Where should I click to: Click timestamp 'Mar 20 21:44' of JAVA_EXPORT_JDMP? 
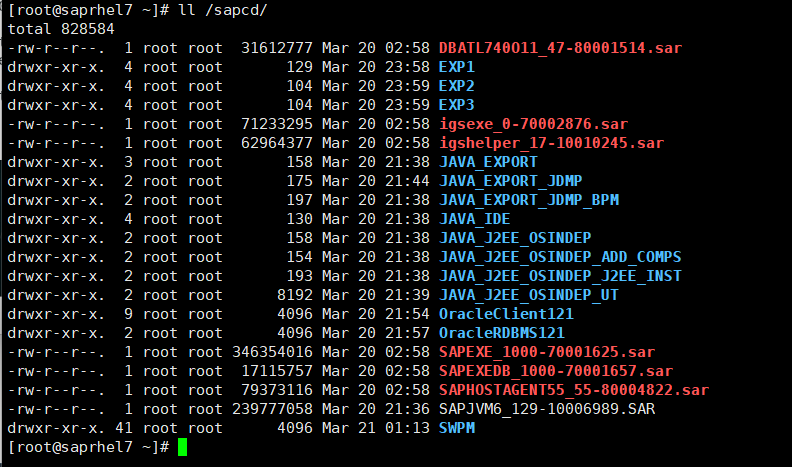click(376, 181)
